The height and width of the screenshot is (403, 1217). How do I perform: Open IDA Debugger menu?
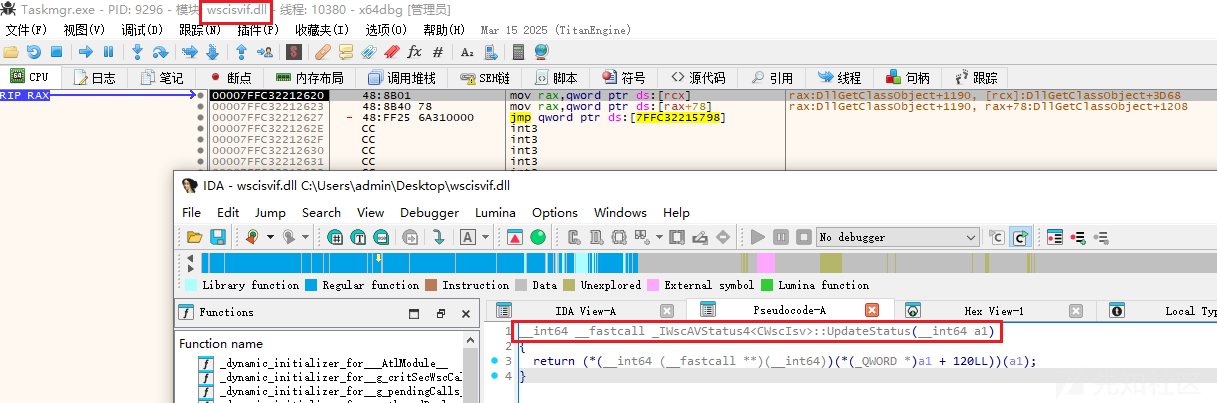point(430,212)
